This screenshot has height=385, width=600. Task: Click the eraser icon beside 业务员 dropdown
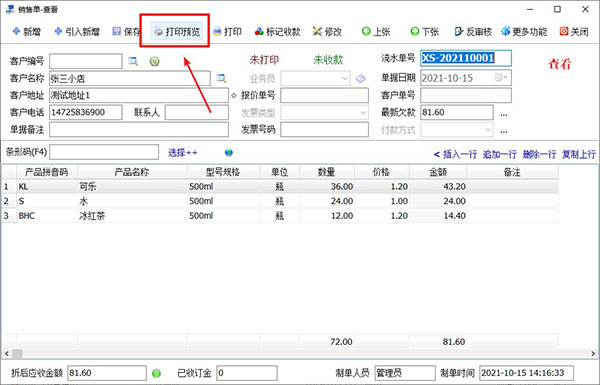tap(360, 78)
